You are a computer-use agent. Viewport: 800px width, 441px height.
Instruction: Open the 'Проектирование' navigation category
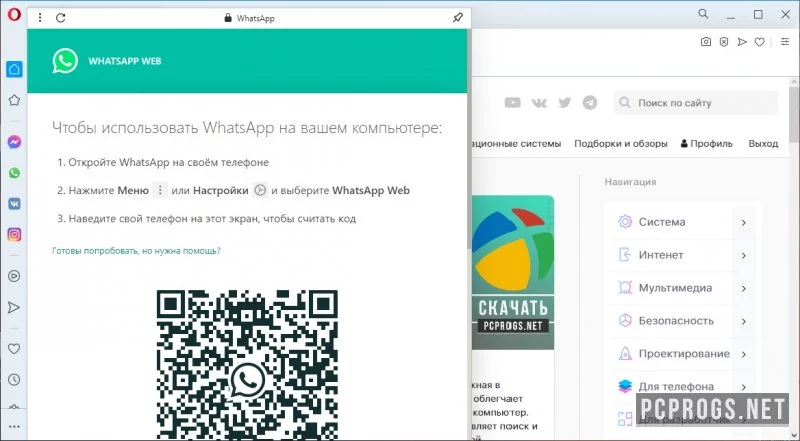coord(682,354)
